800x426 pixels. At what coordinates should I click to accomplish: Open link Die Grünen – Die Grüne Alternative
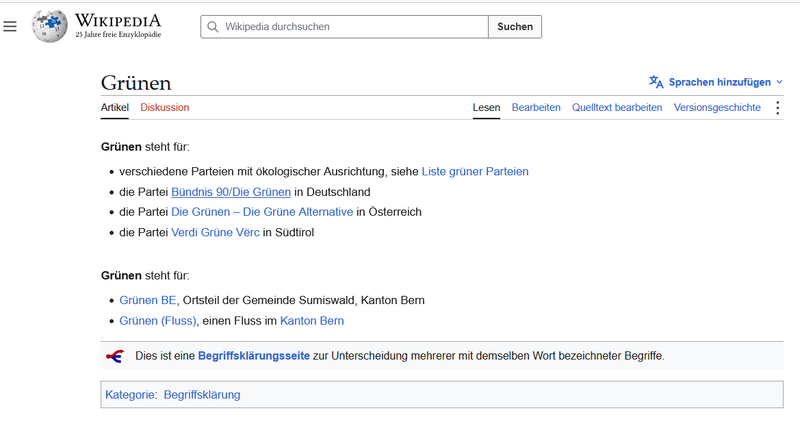(x=262, y=212)
